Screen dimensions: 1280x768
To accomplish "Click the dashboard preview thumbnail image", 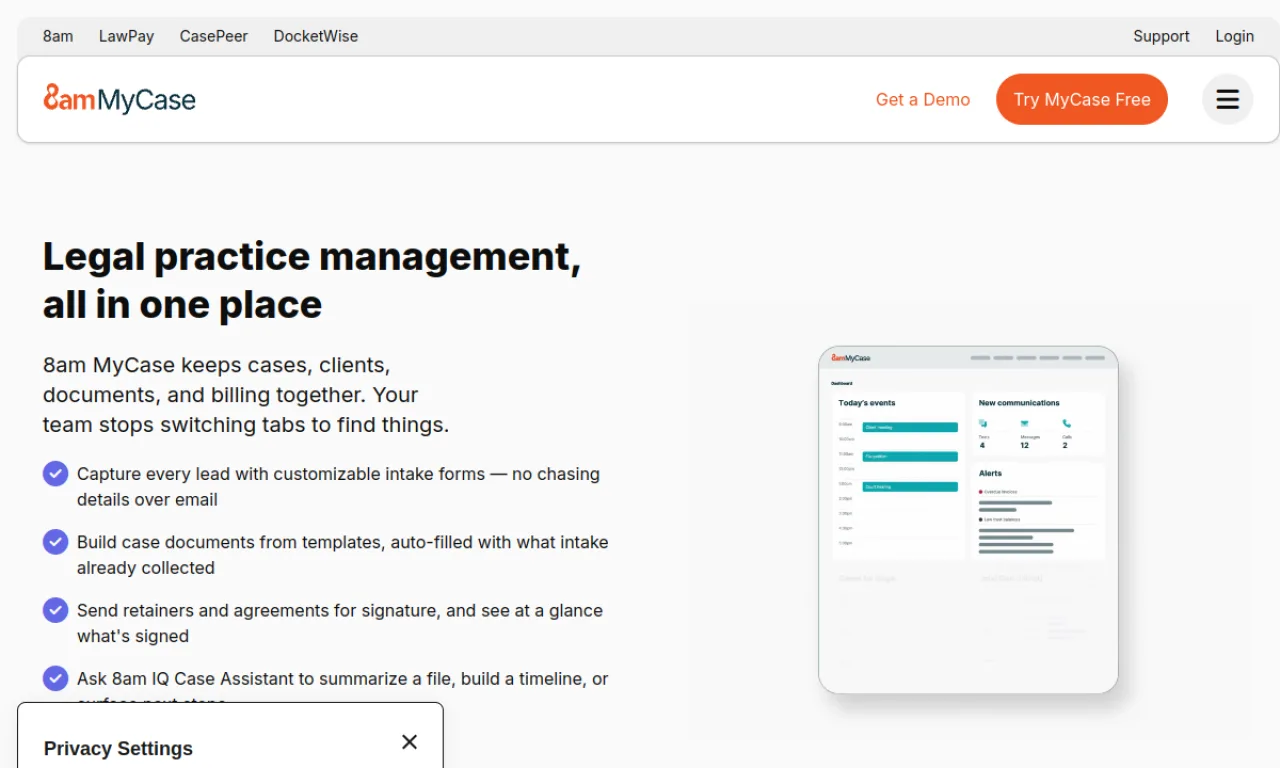I will point(968,520).
